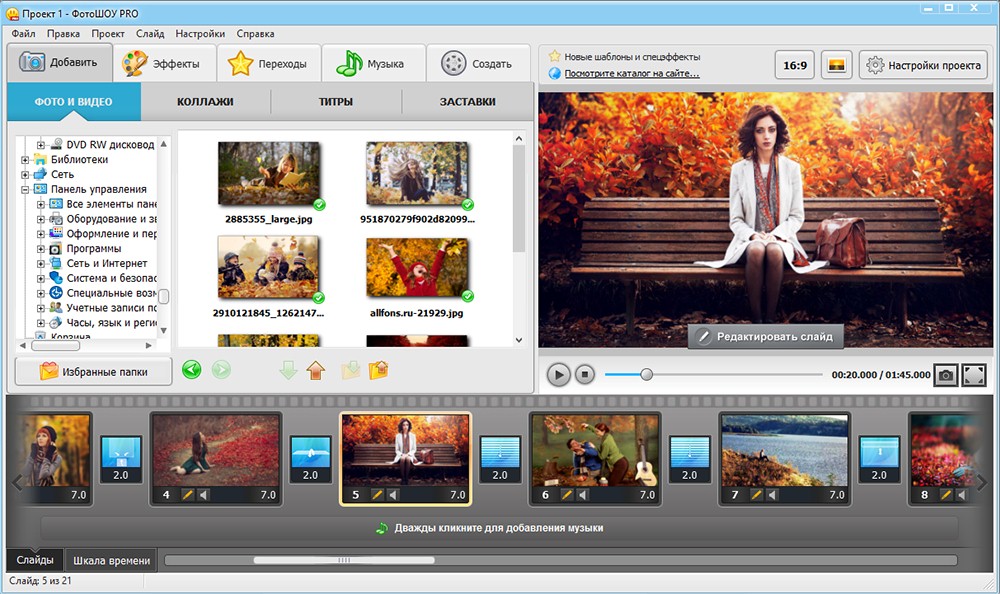
Task: Open the Слайд menu in the menu bar
Action: click(150, 33)
